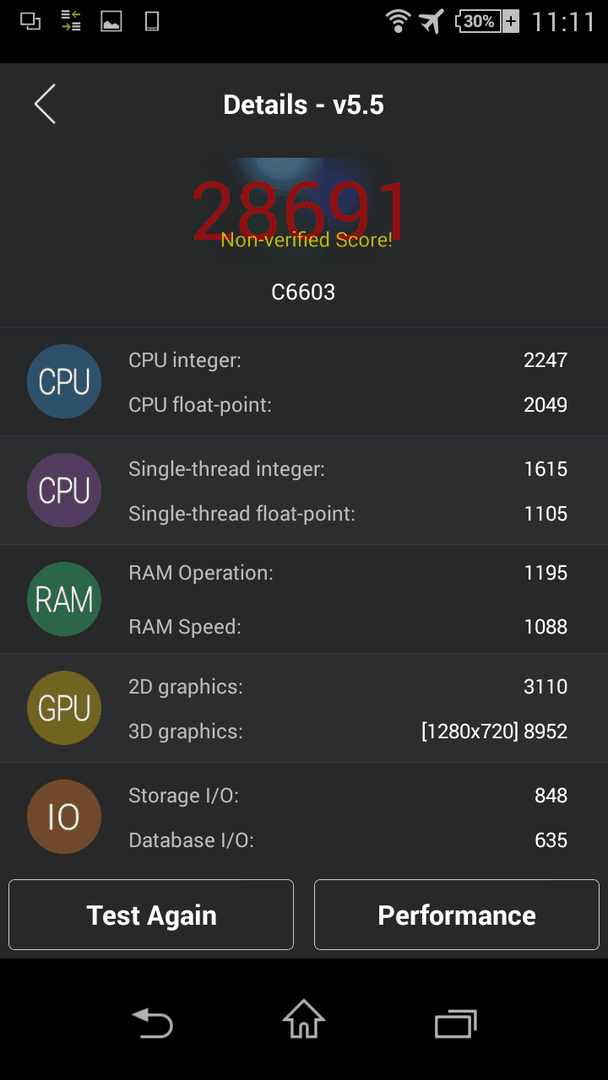This screenshot has width=608, height=1080.
Task: Click the Performance button
Action: point(457,915)
